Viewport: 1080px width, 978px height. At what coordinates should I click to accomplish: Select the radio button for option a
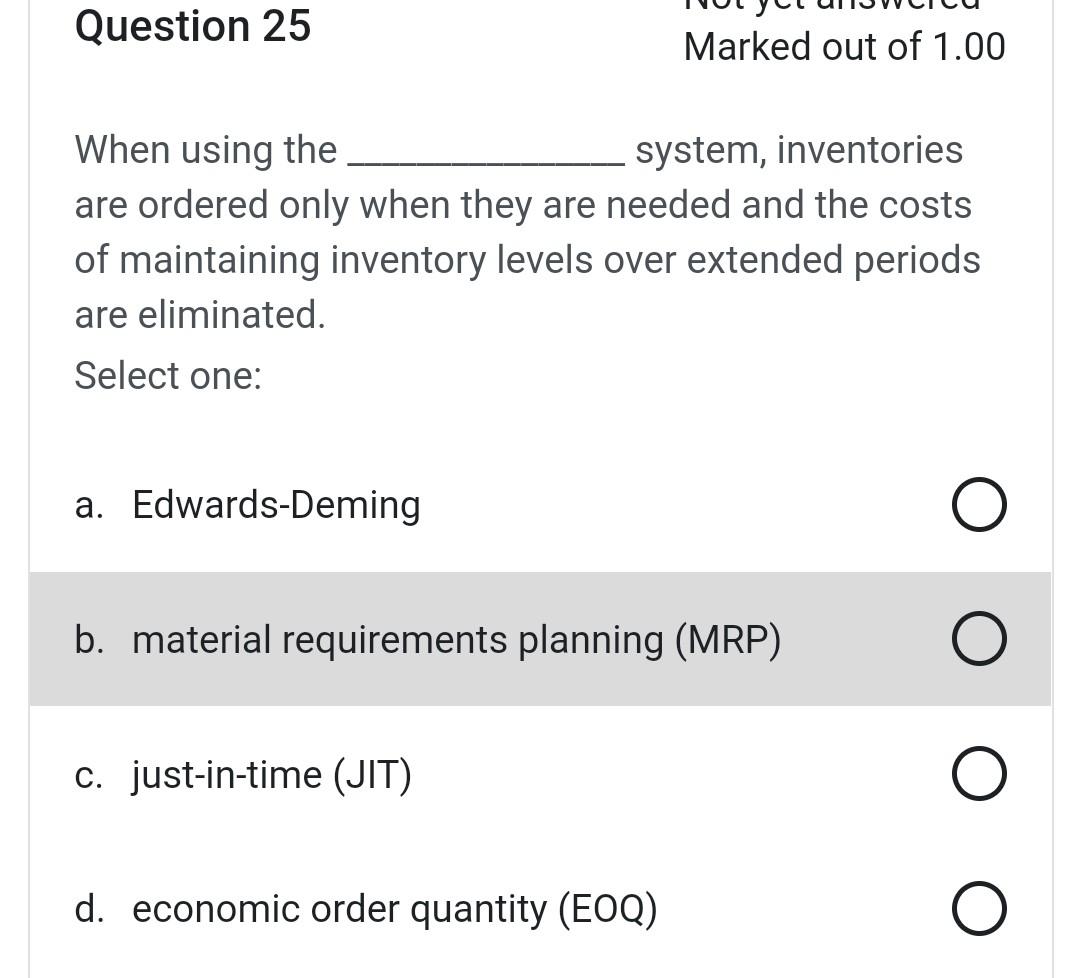(979, 504)
